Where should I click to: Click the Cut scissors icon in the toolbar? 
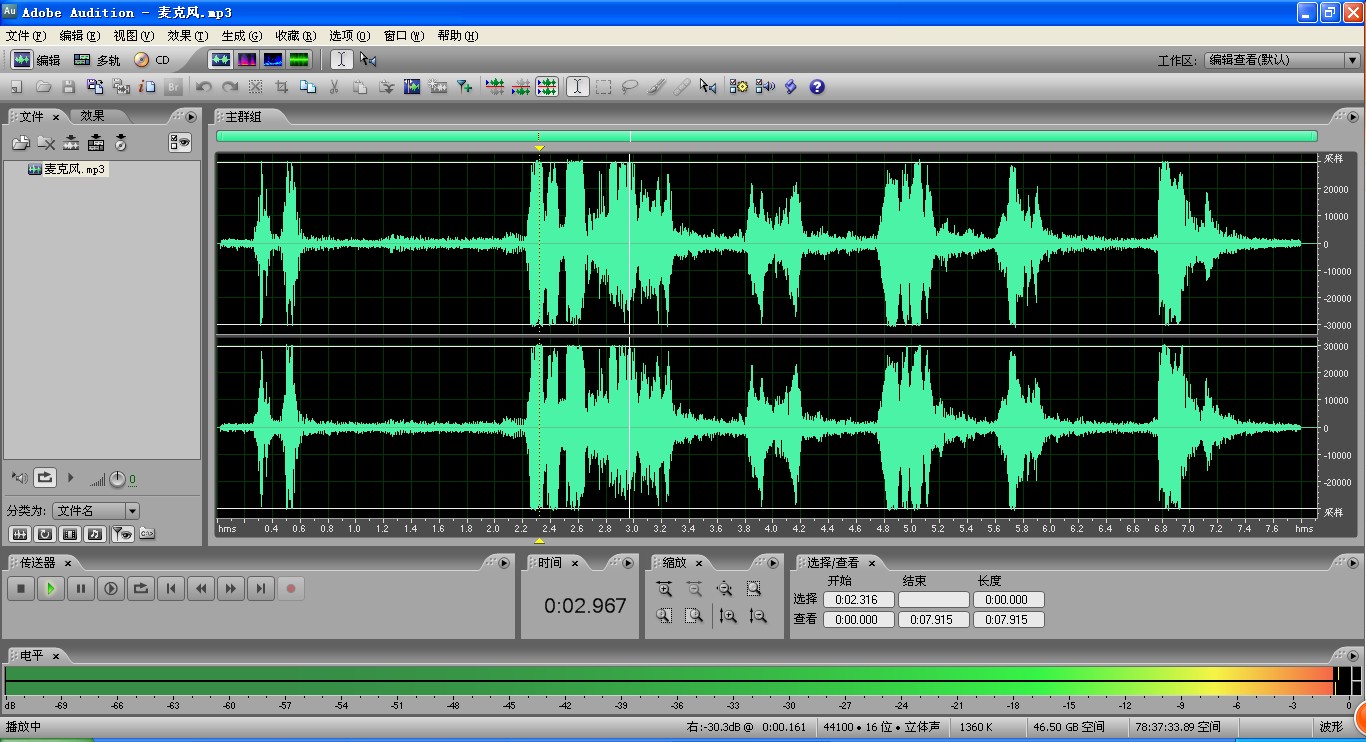point(334,87)
